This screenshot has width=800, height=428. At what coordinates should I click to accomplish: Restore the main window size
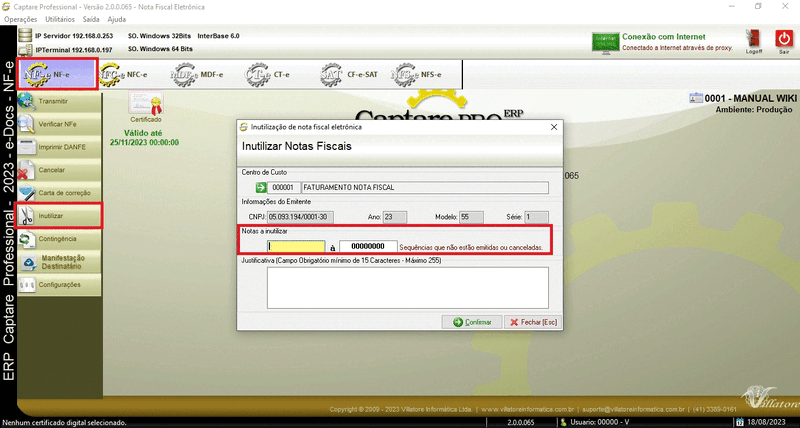click(758, 7)
